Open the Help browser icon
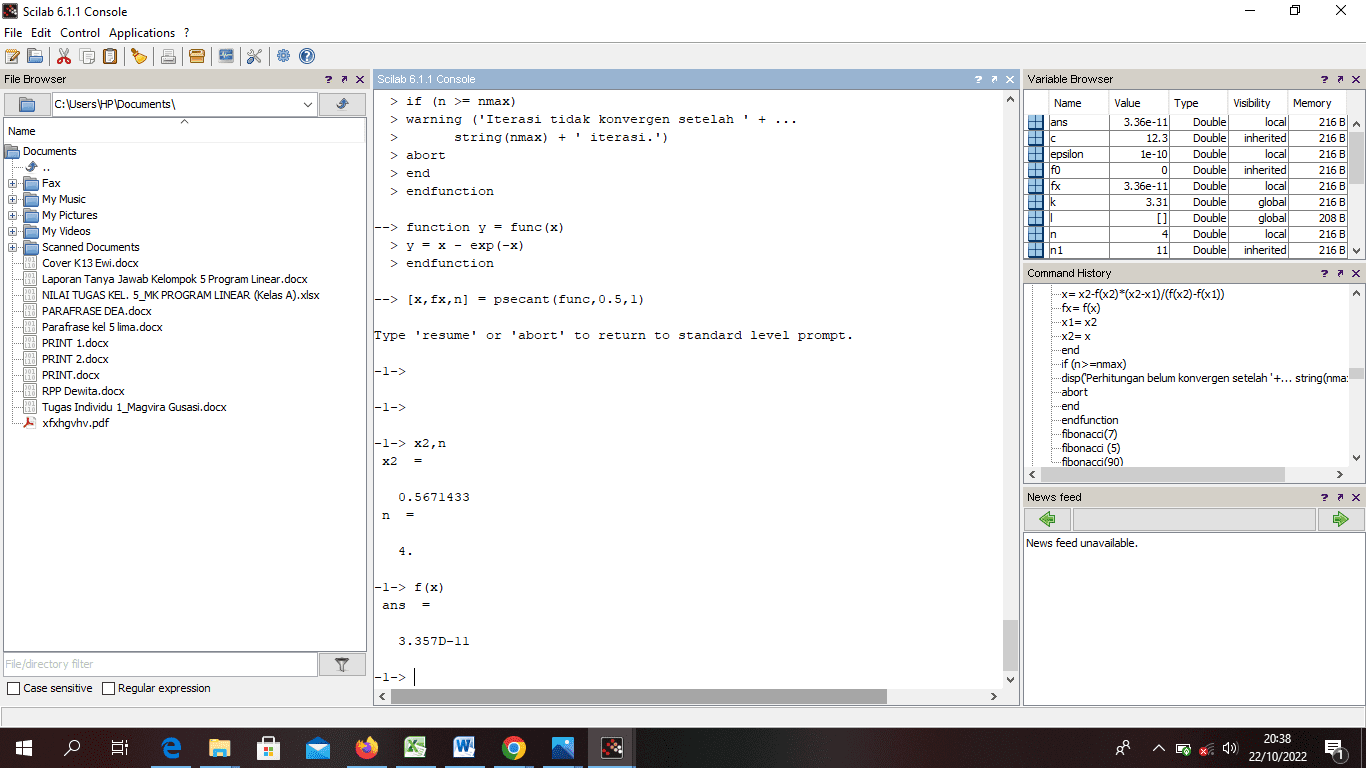The height and width of the screenshot is (768, 1366). pos(307,56)
